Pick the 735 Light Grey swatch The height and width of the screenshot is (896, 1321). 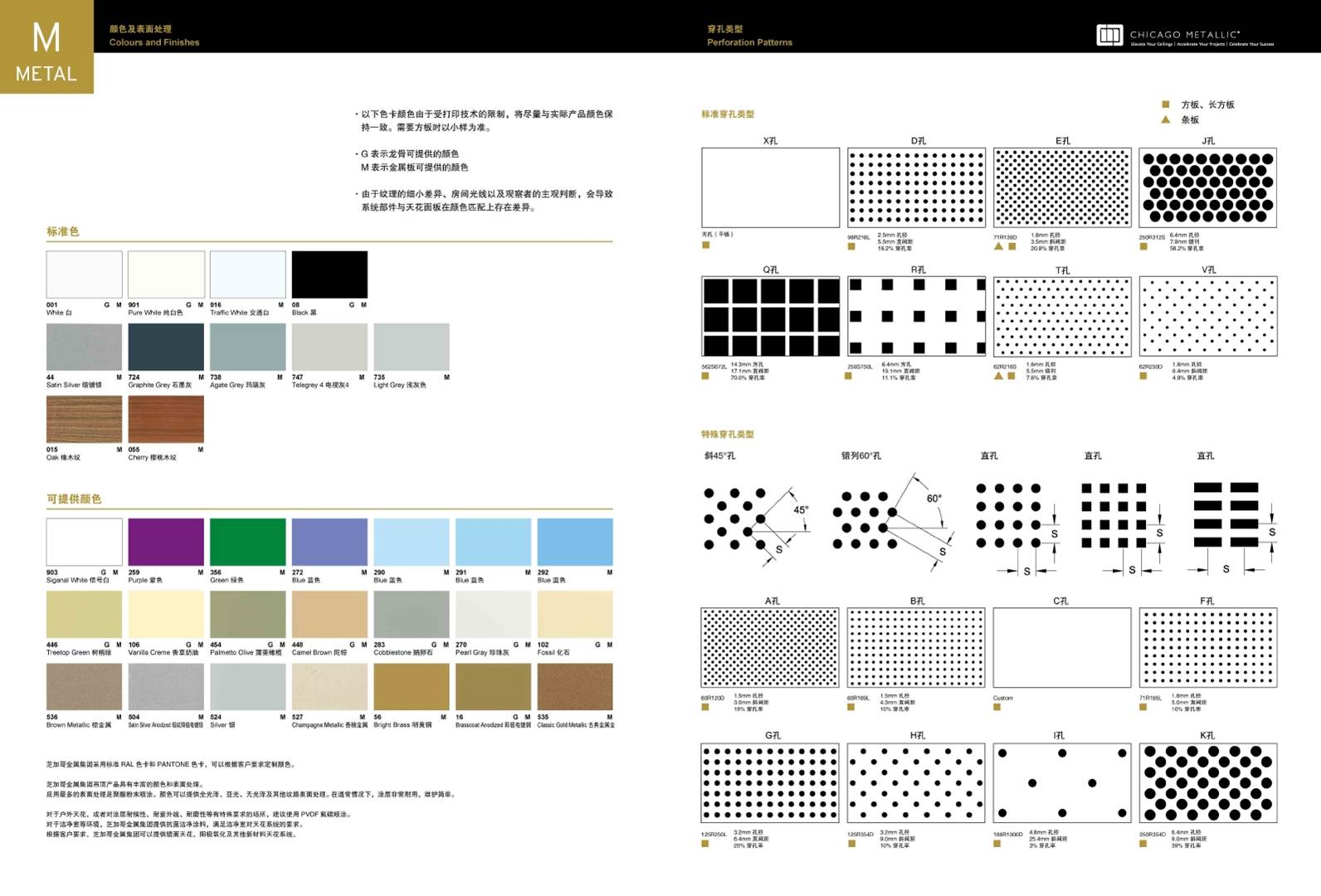click(412, 347)
